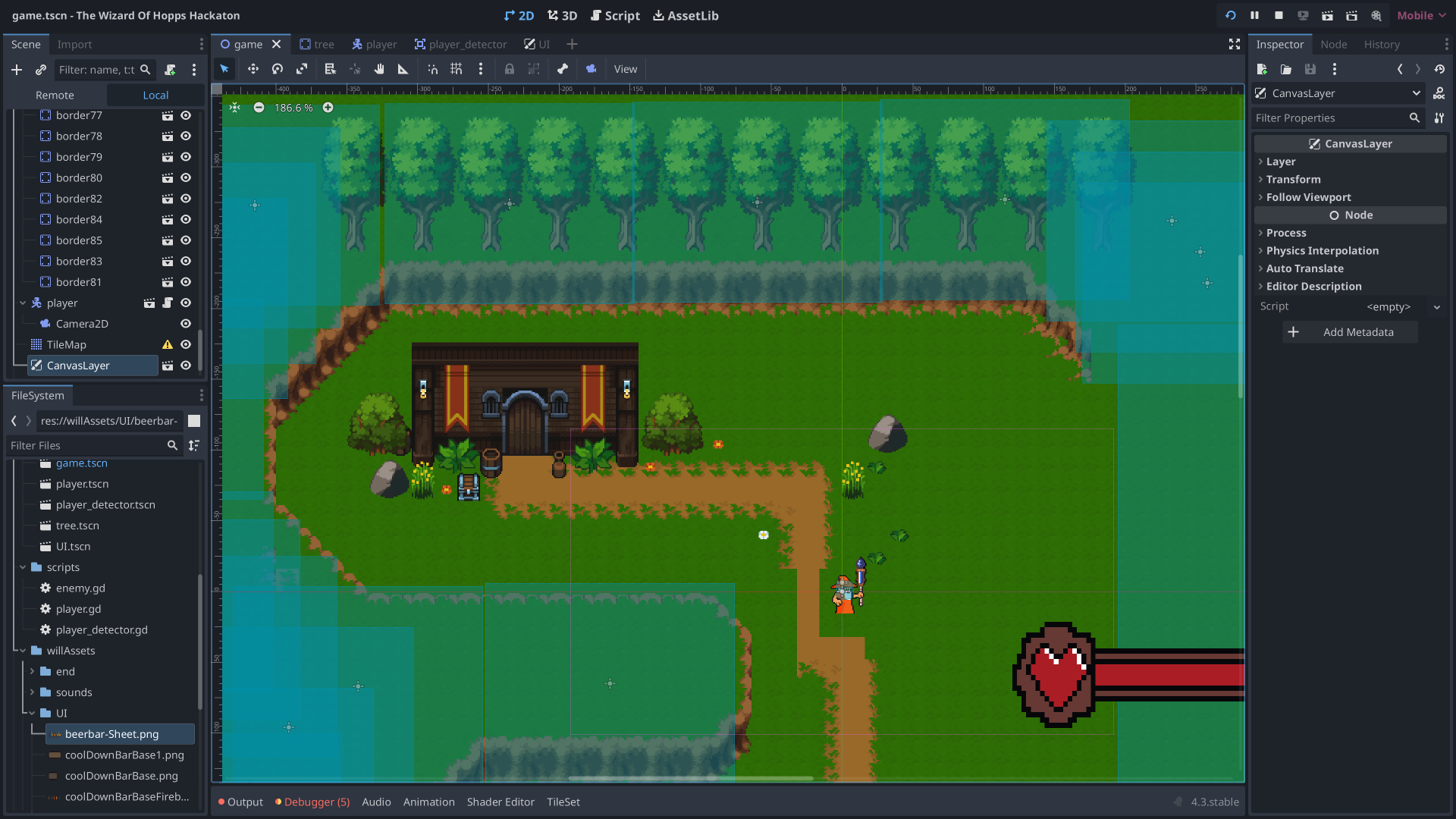Click lock selected node icon
The width and height of the screenshot is (1456, 819).
(x=510, y=69)
